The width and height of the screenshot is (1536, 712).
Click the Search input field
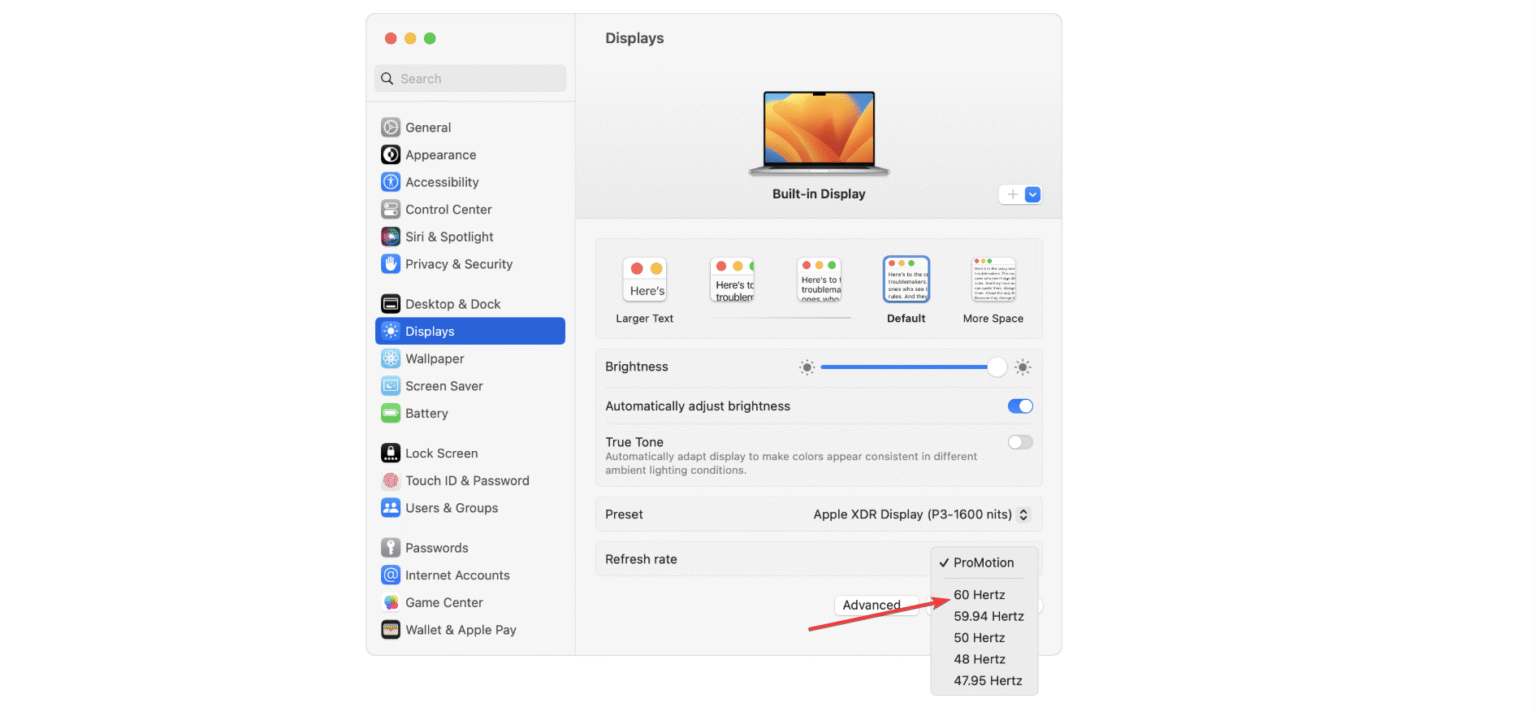[x=470, y=79]
